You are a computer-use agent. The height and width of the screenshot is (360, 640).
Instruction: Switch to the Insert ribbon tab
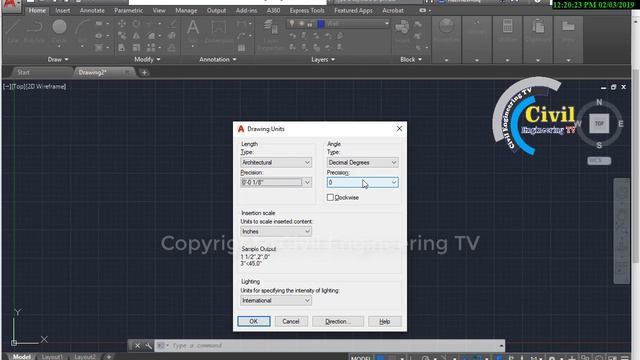(x=63, y=11)
